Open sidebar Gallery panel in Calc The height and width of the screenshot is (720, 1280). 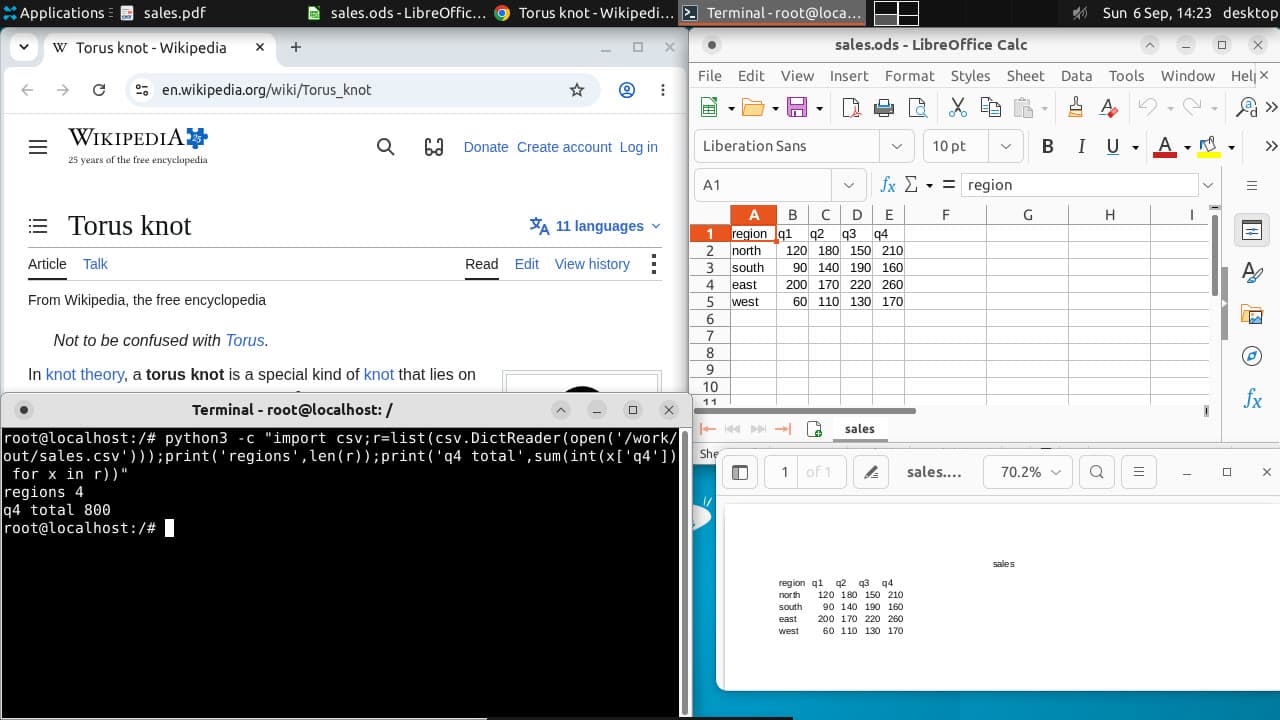point(1252,315)
